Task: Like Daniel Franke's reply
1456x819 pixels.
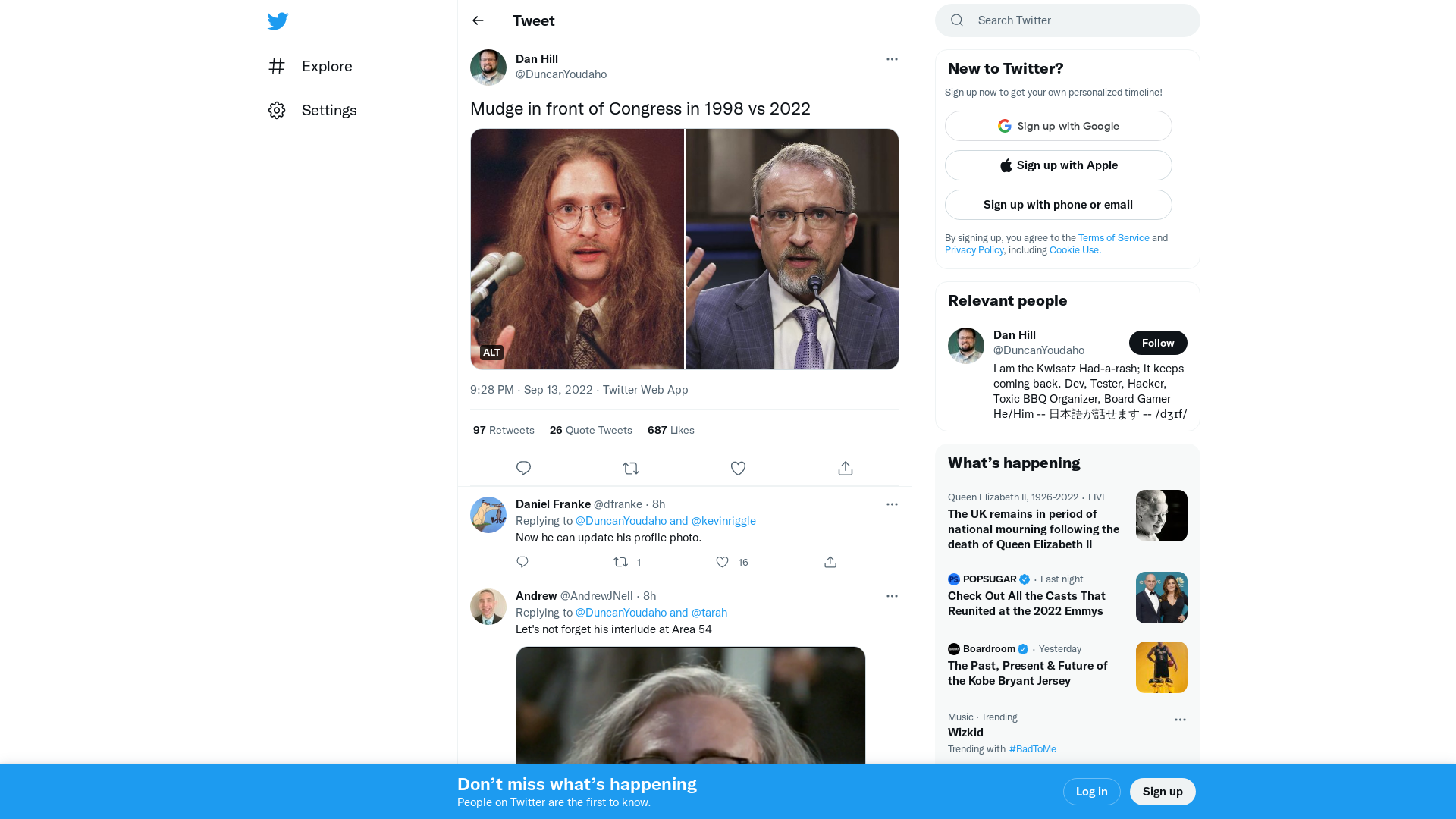Action: [x=723, y=562]
